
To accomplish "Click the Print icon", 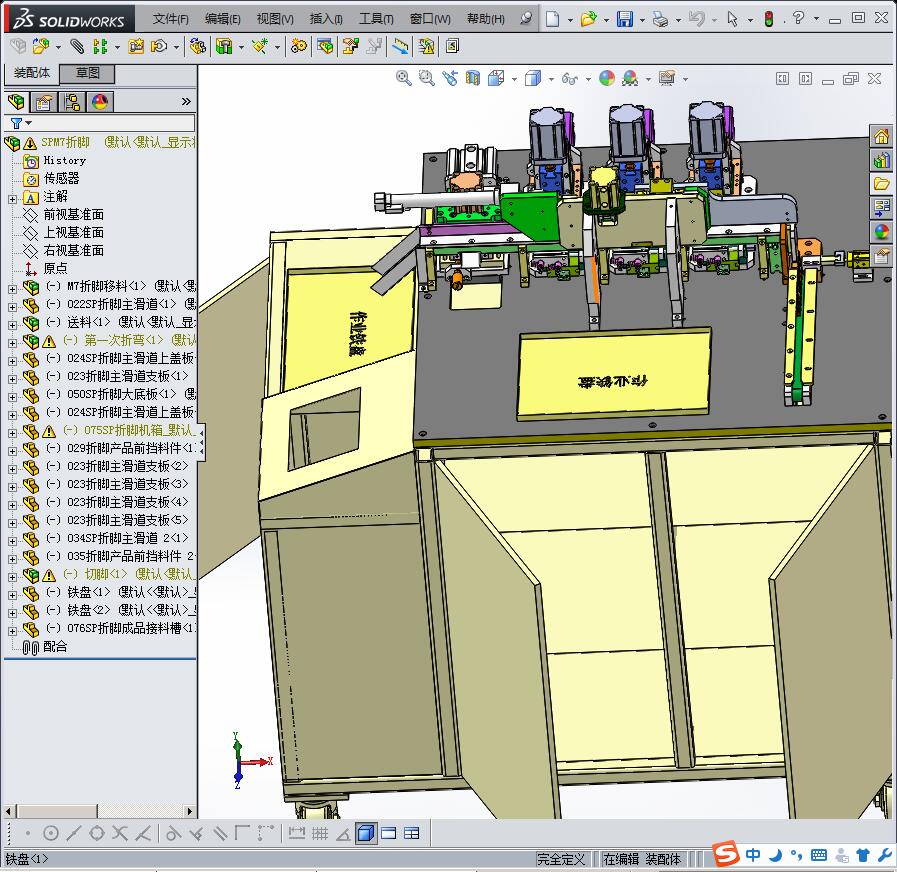I will 660,19.
